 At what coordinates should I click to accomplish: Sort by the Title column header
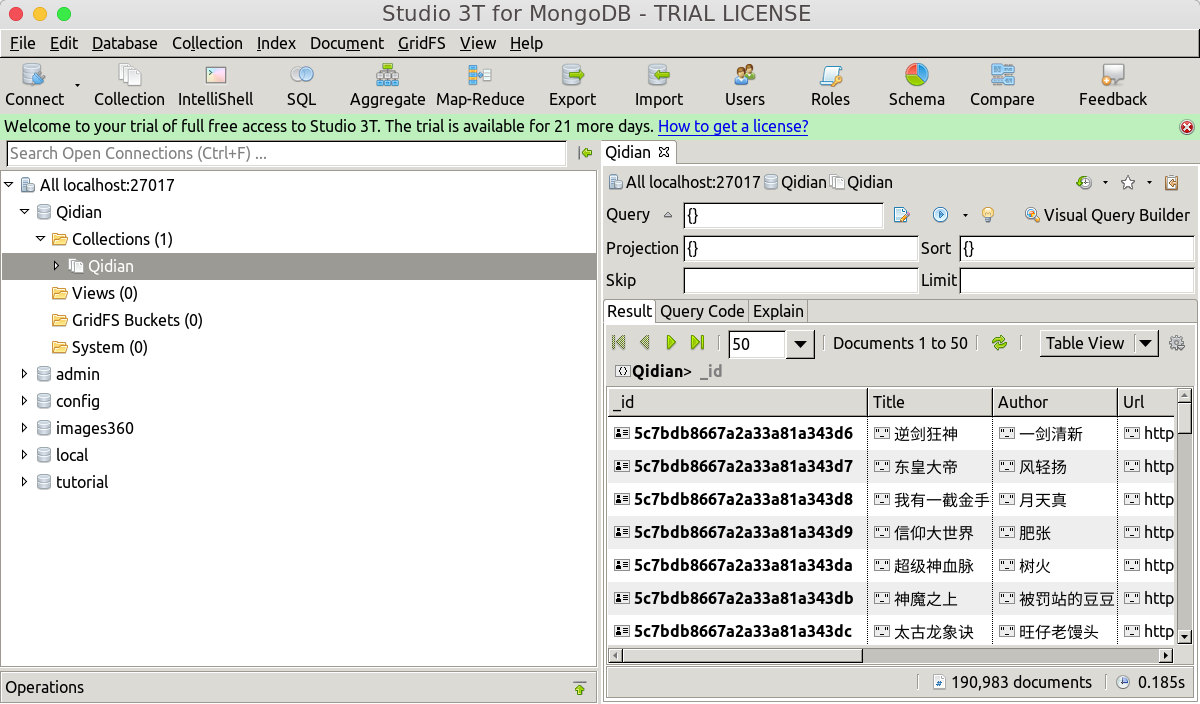point(930,402)
